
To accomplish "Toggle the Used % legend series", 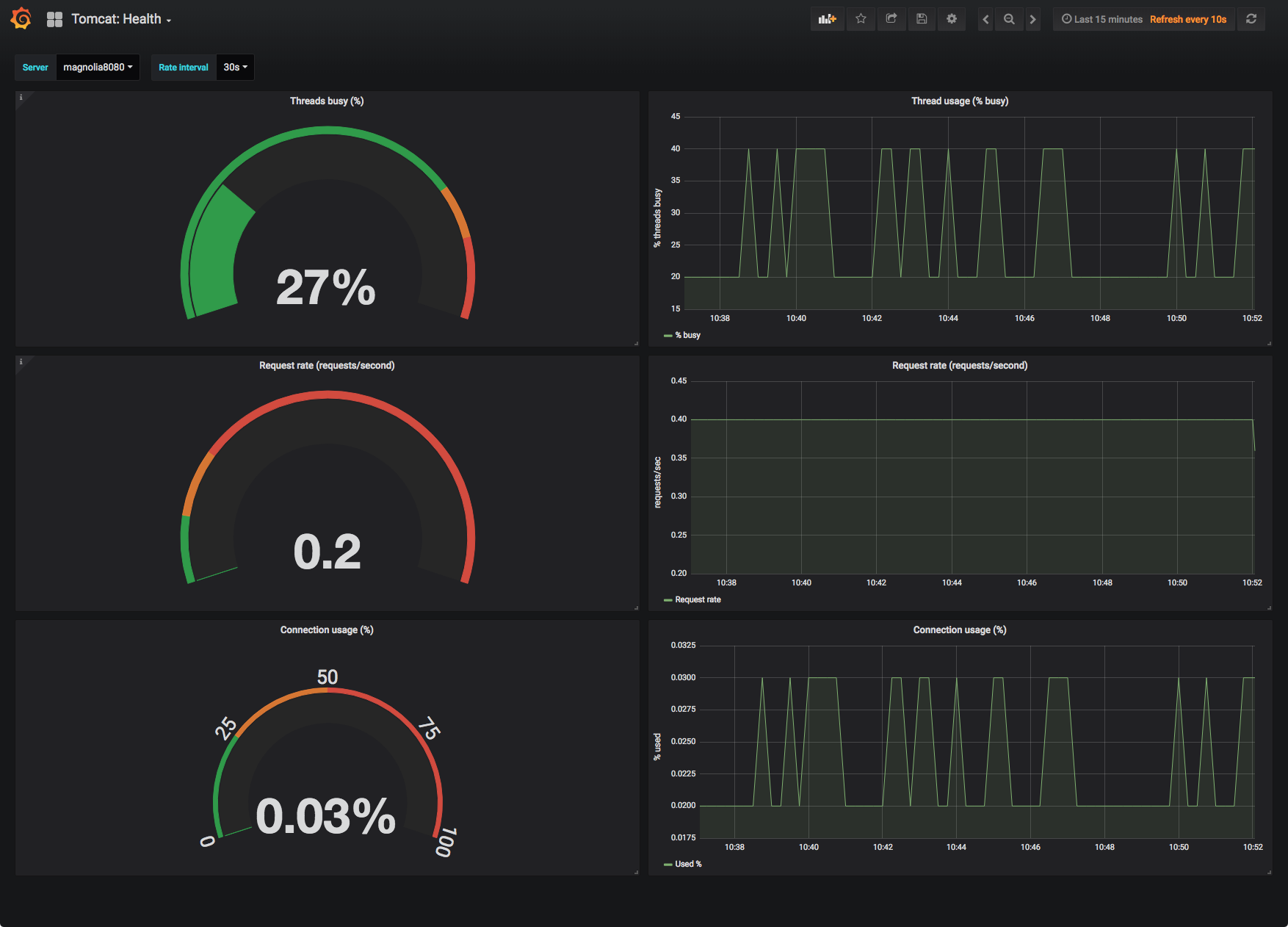I will [687, 864].
